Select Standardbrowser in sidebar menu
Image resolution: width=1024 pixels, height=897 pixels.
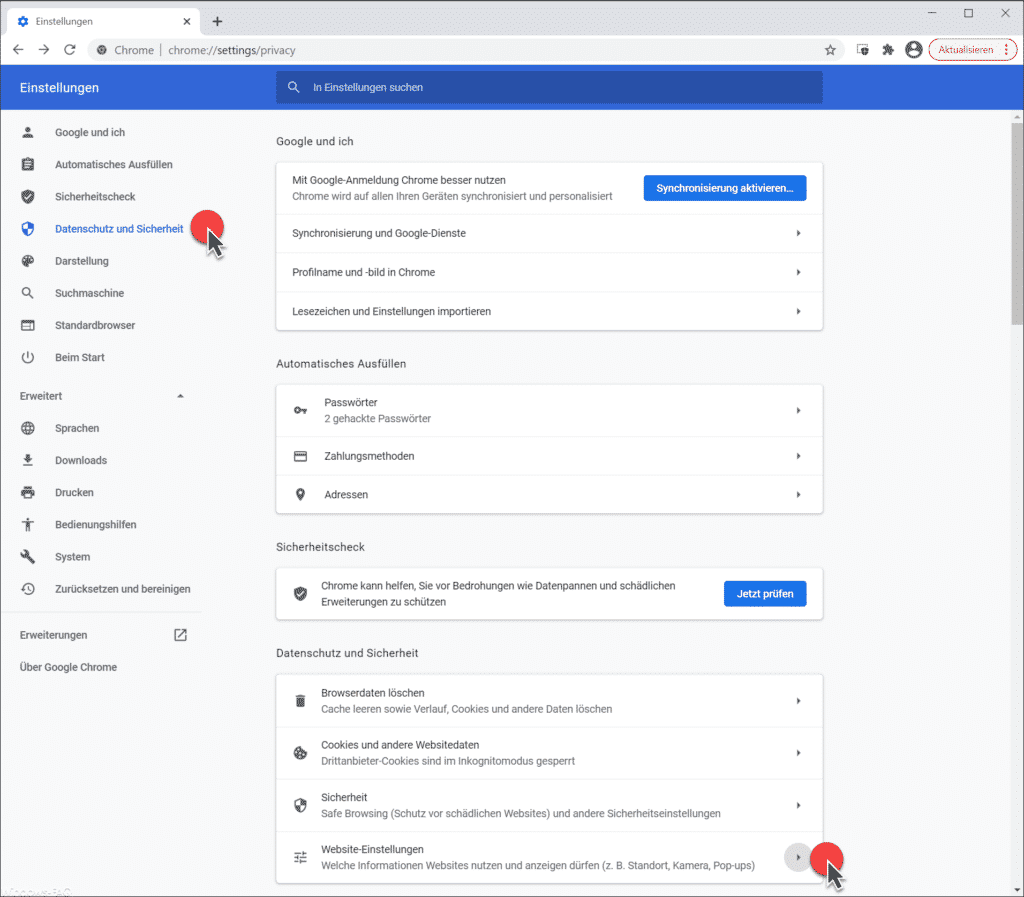95,325
